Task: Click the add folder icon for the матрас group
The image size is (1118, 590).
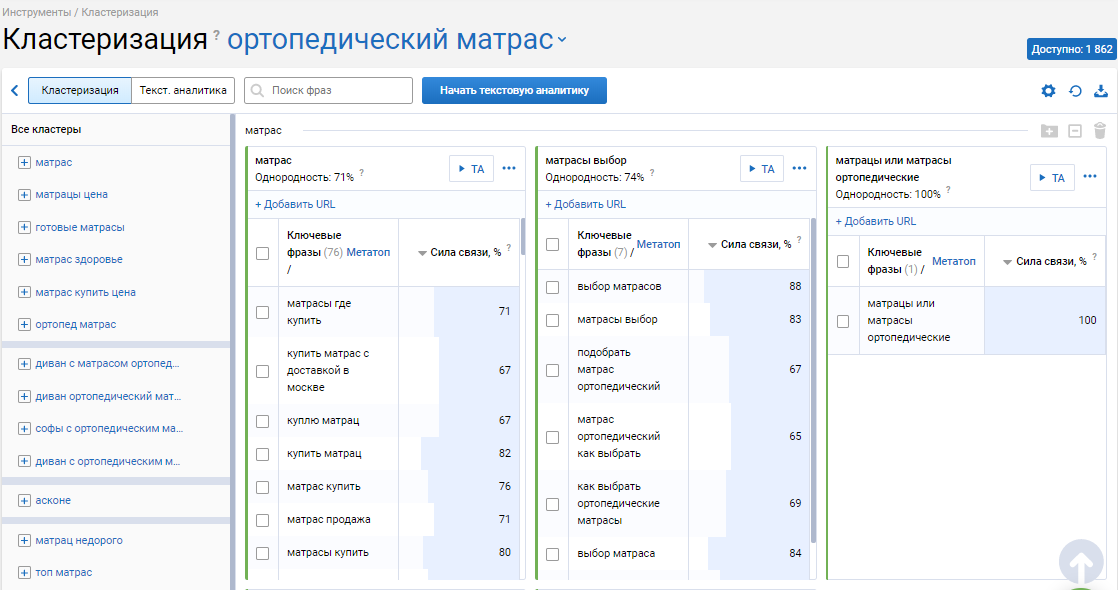Action: pyautogui.click(x=1049, y=131)
